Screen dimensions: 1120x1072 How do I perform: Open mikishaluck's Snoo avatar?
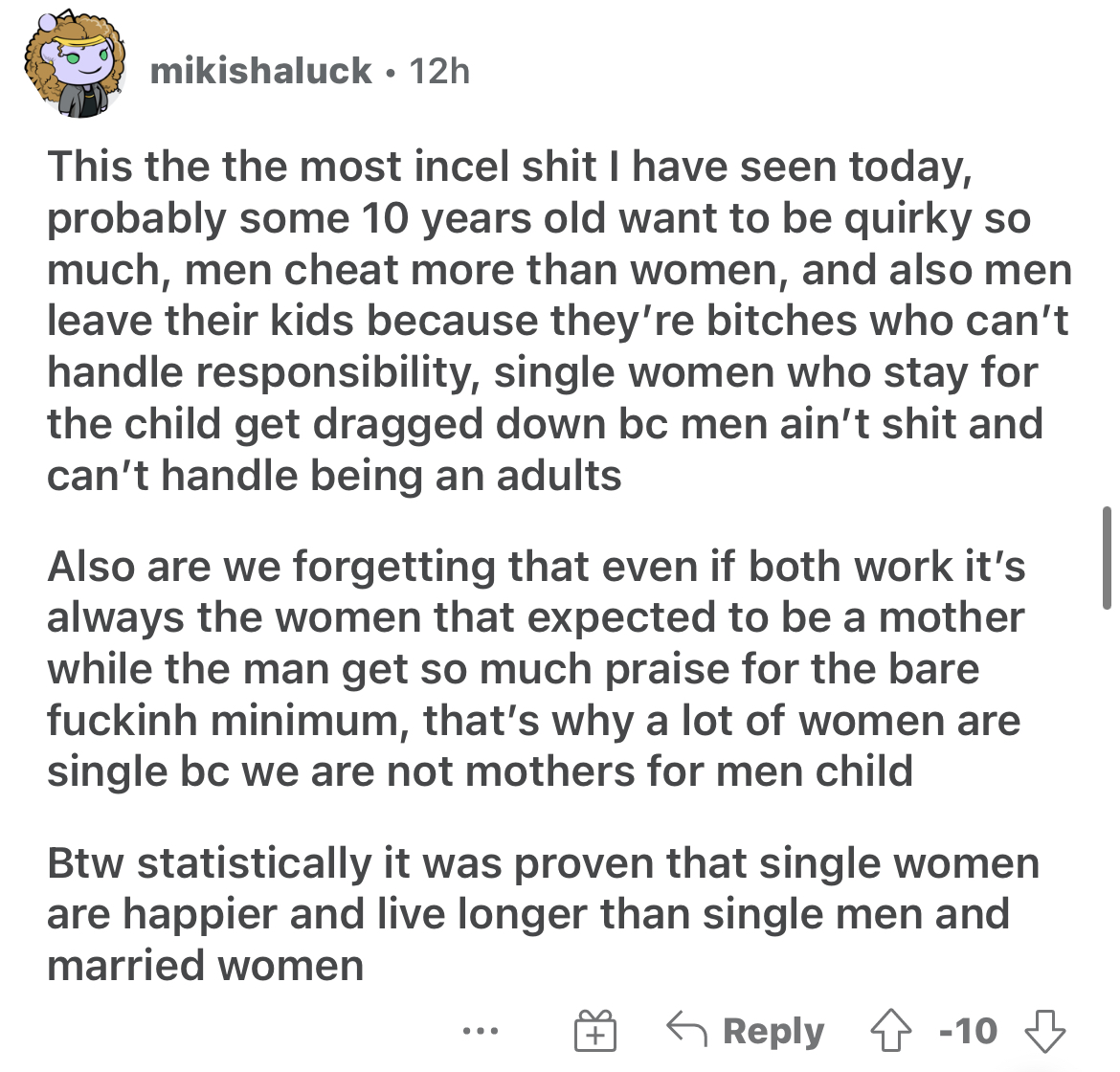(x=75, y=64)
